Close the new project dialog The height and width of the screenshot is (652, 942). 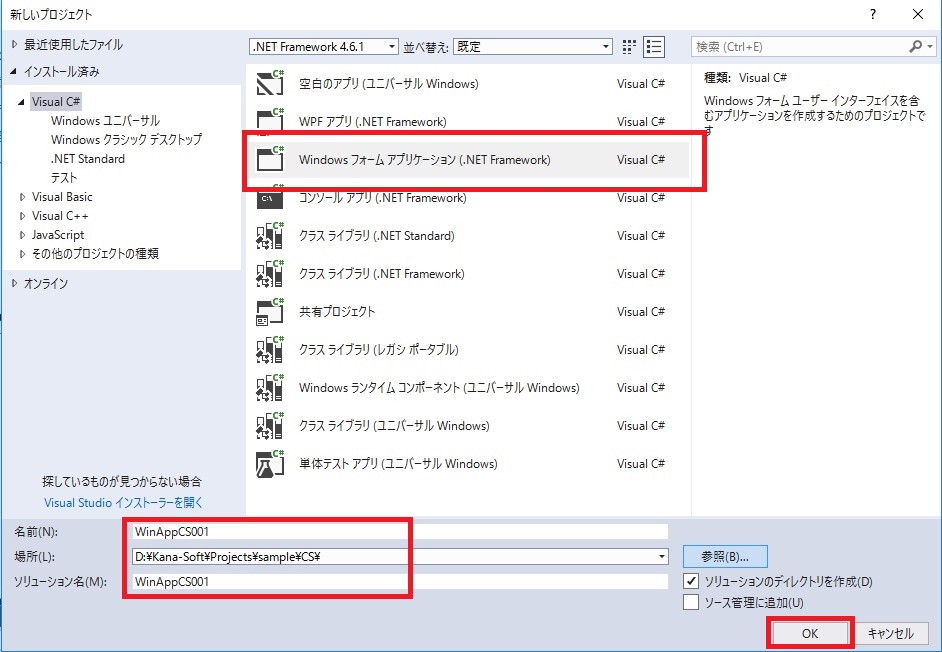[x=917, y=14]
